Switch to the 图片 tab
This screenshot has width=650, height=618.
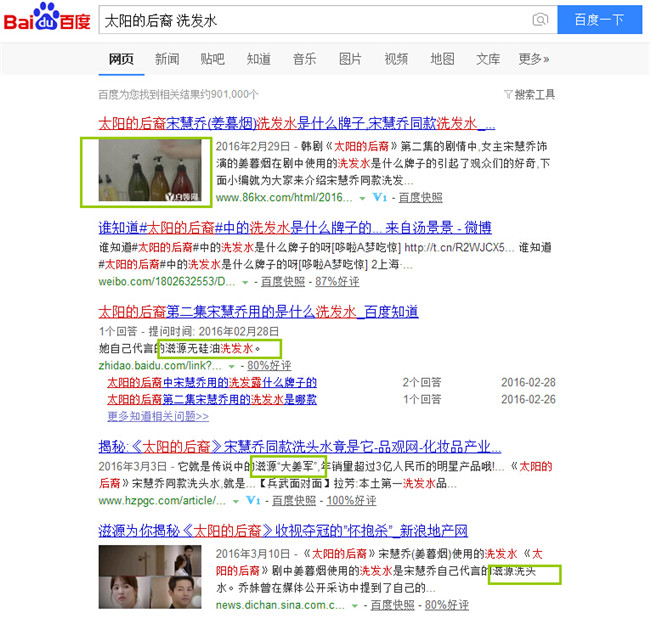[350, 59]
